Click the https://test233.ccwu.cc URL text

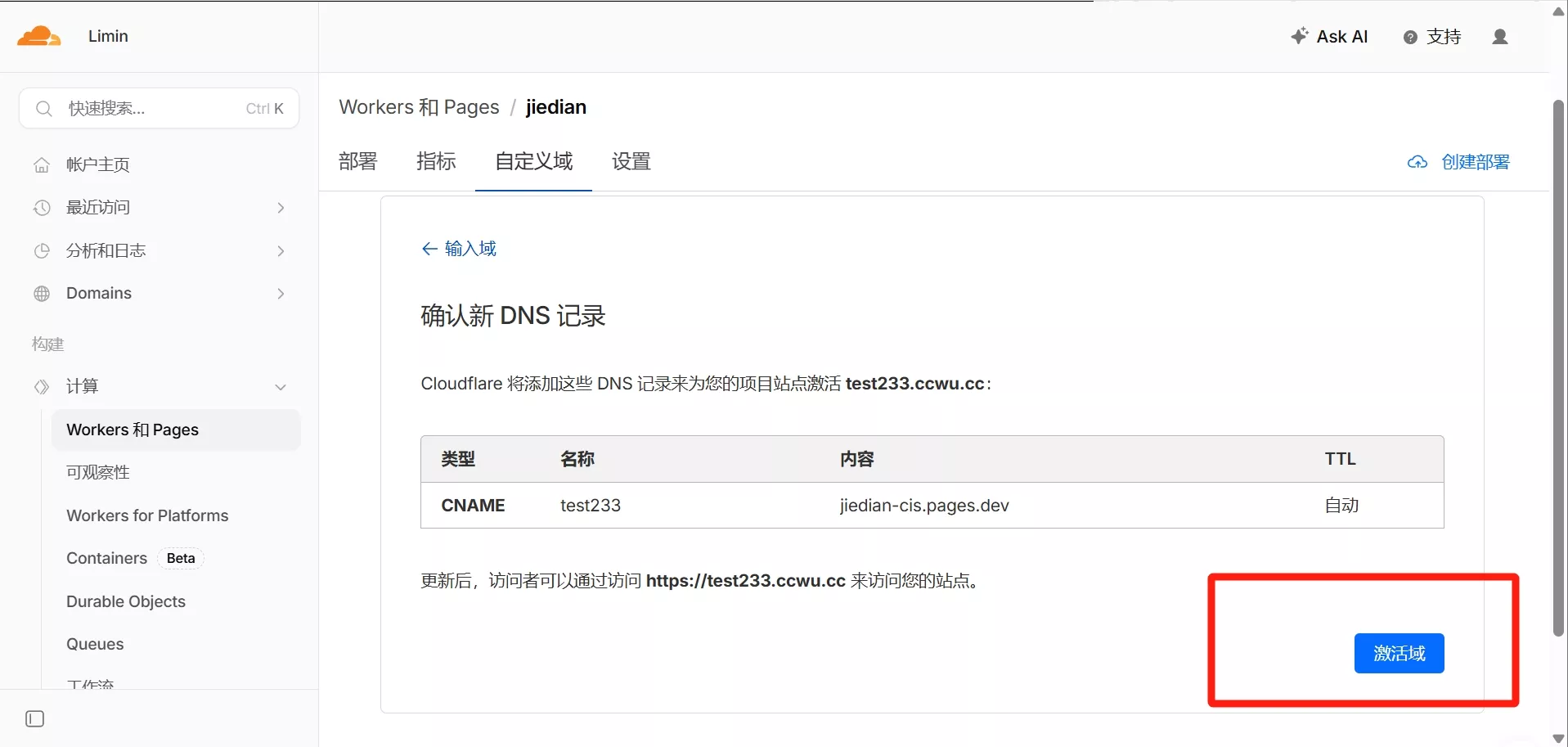click(745, 581)
